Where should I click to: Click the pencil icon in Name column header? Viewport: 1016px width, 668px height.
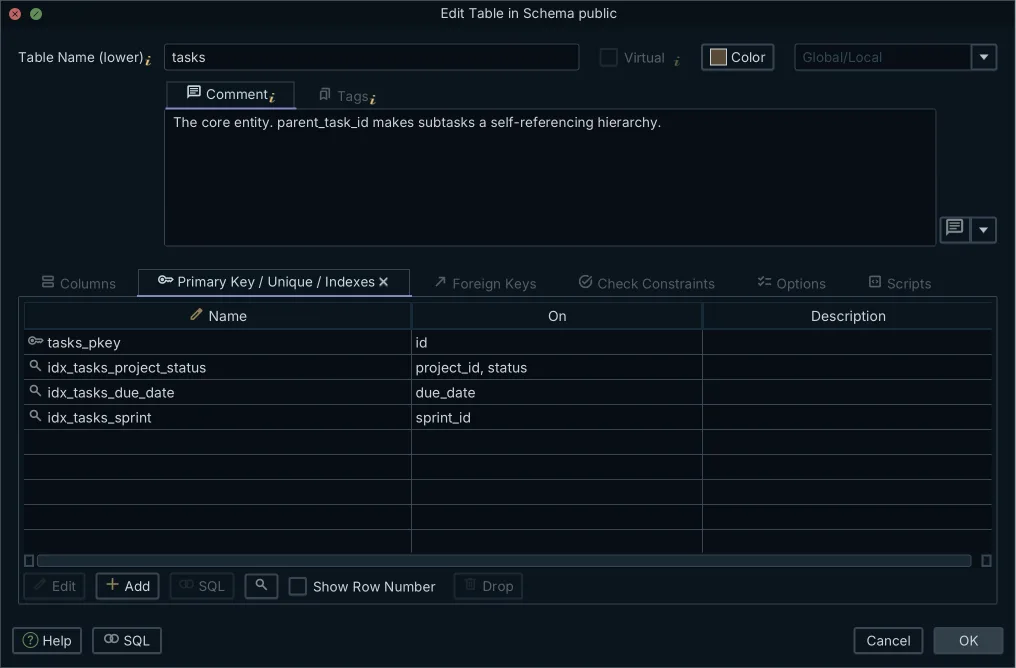coord(196,315)
